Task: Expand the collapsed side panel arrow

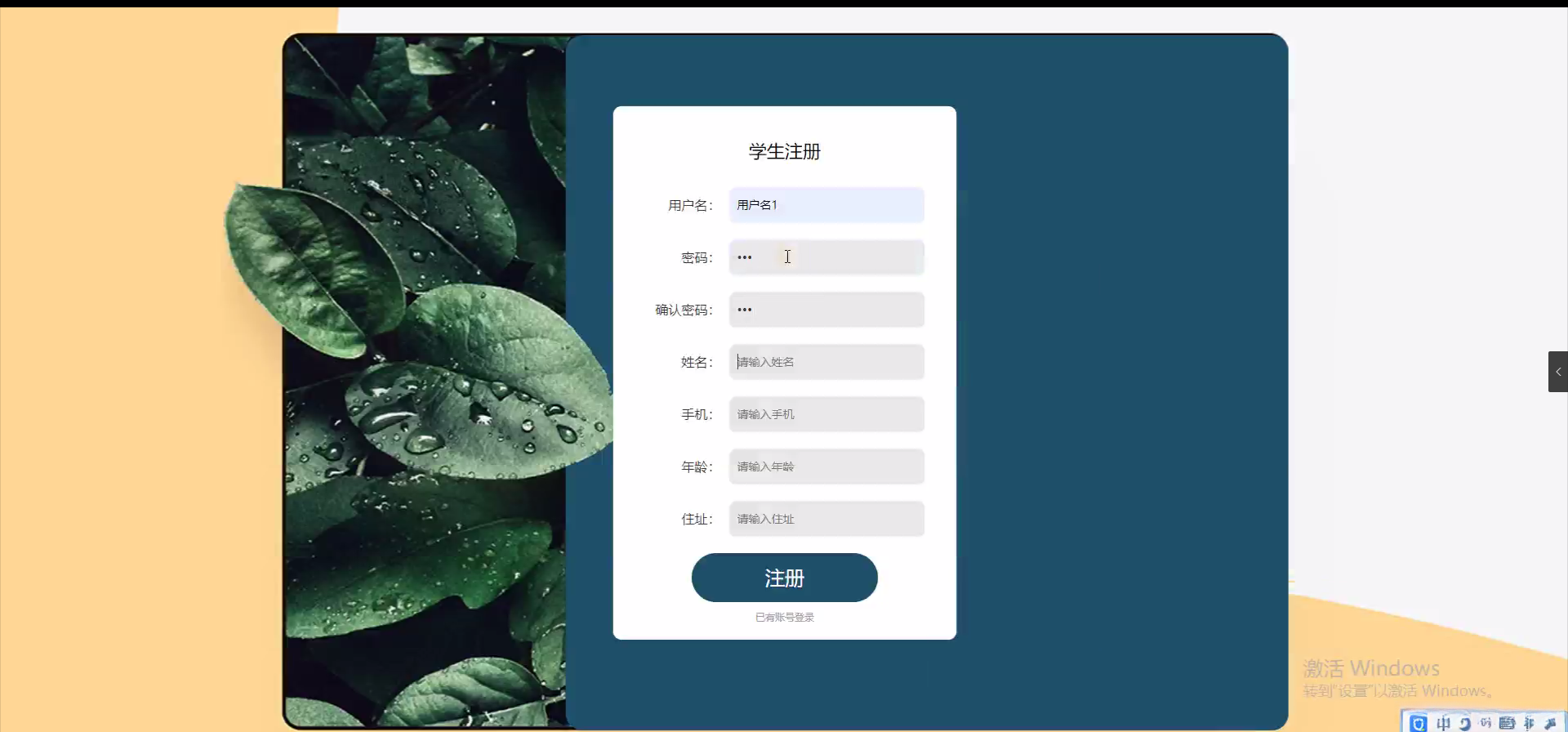Action: pyautogui.click(x=1558, y=372)
